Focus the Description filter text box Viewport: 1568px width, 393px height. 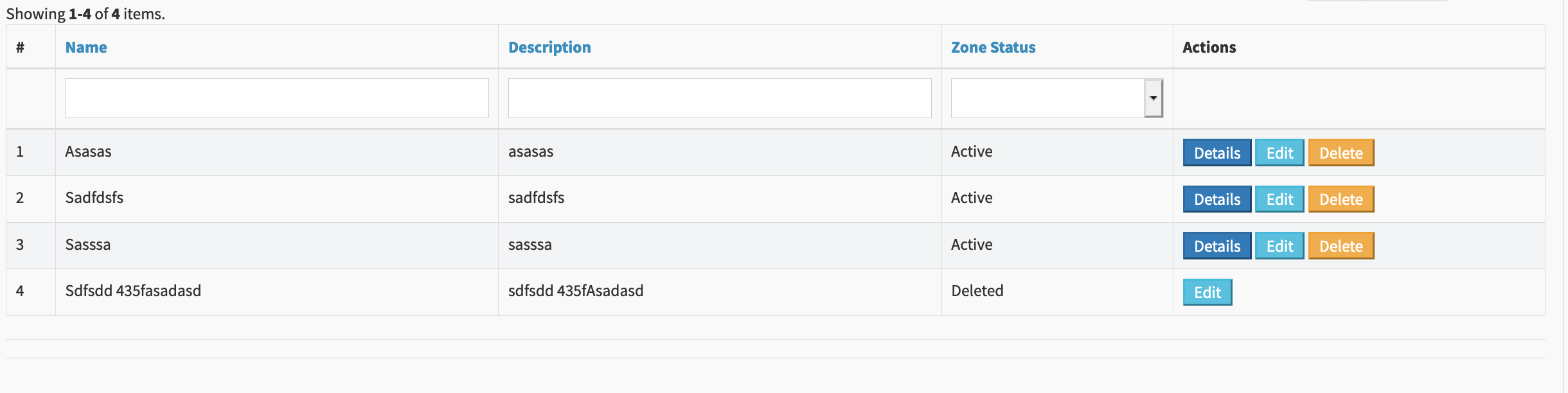[x=720, y=98]
